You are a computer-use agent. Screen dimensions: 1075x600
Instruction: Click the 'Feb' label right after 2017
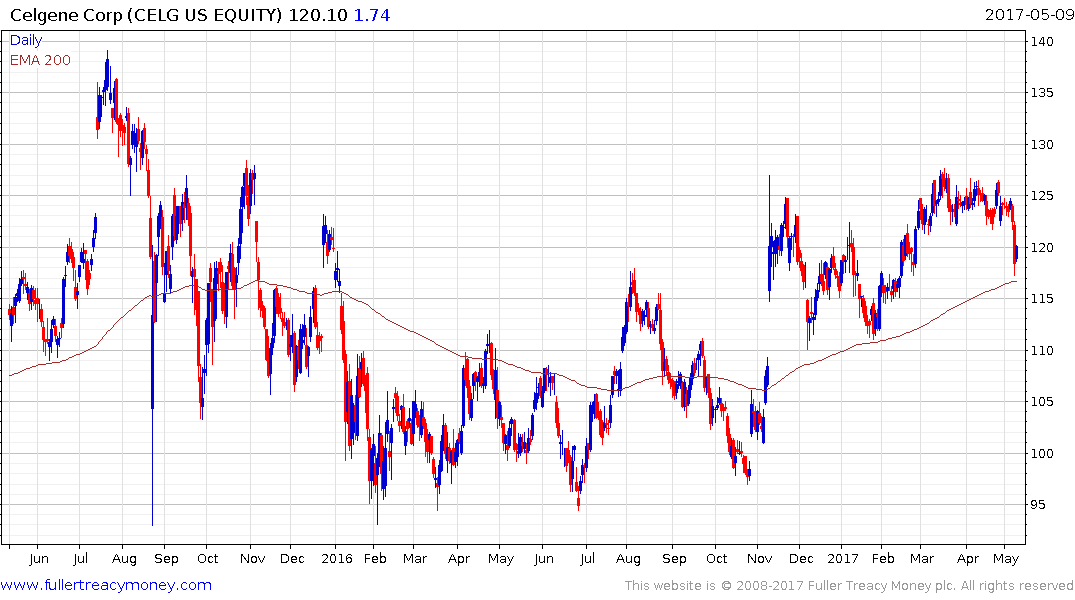[883, 558]
